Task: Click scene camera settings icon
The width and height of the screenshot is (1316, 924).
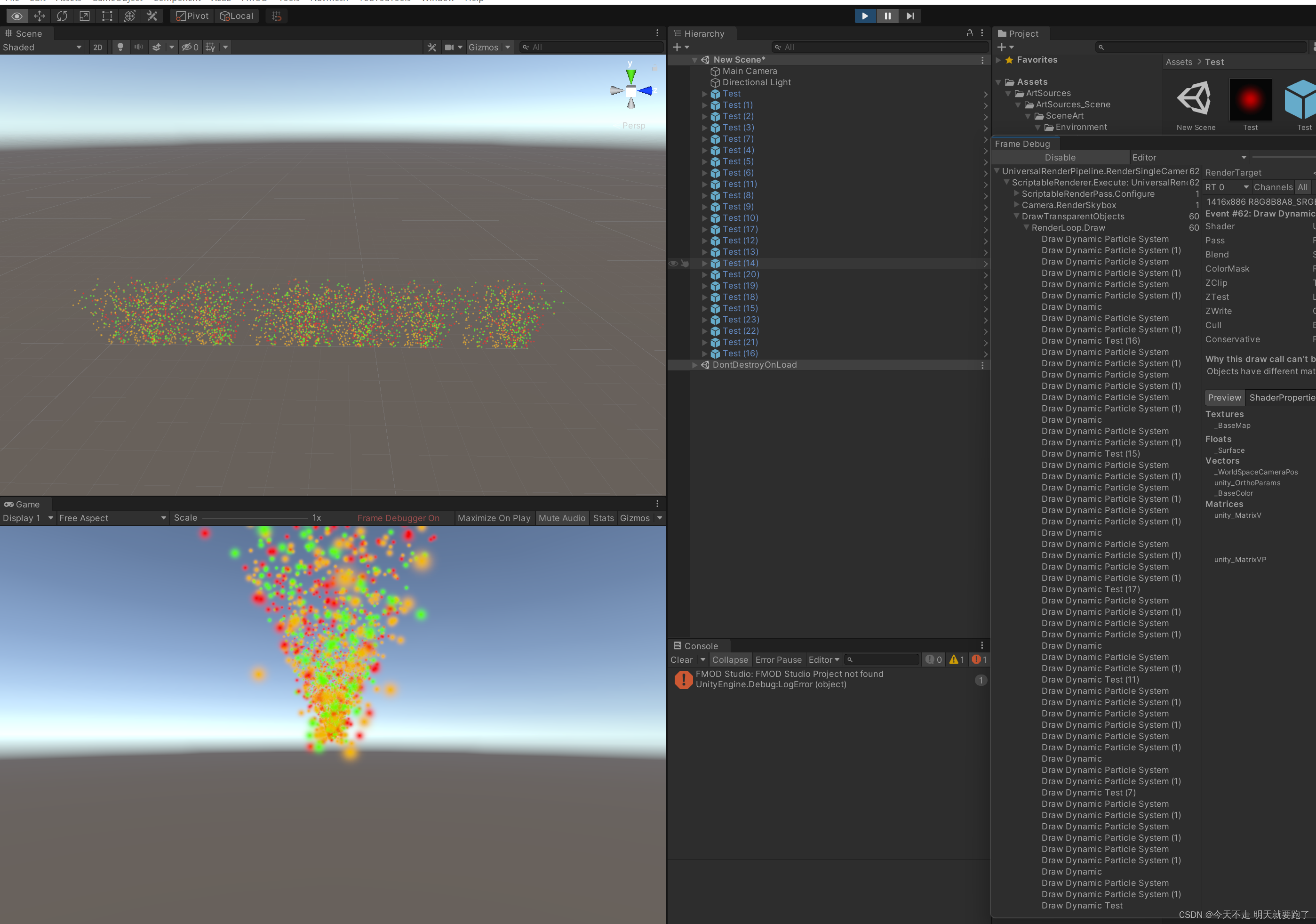Action: tap(449, 47)
